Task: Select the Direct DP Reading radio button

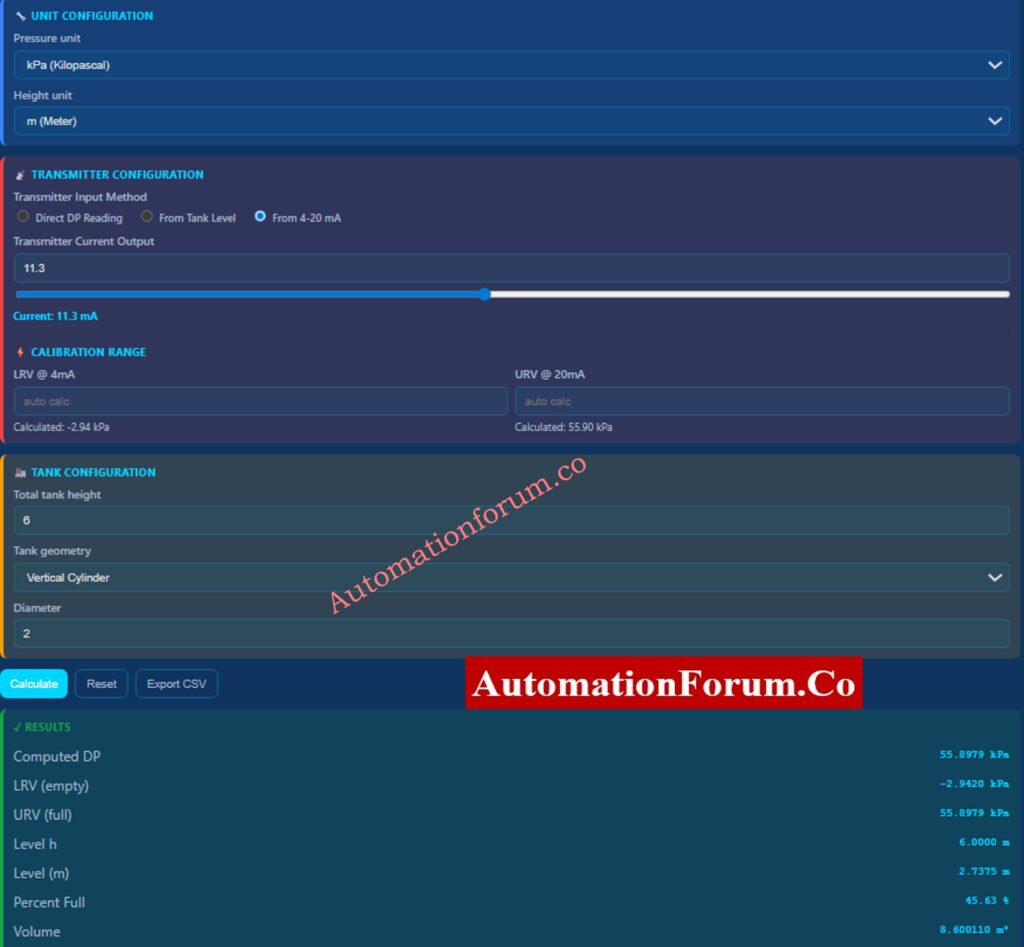Action: click(24, 217)
